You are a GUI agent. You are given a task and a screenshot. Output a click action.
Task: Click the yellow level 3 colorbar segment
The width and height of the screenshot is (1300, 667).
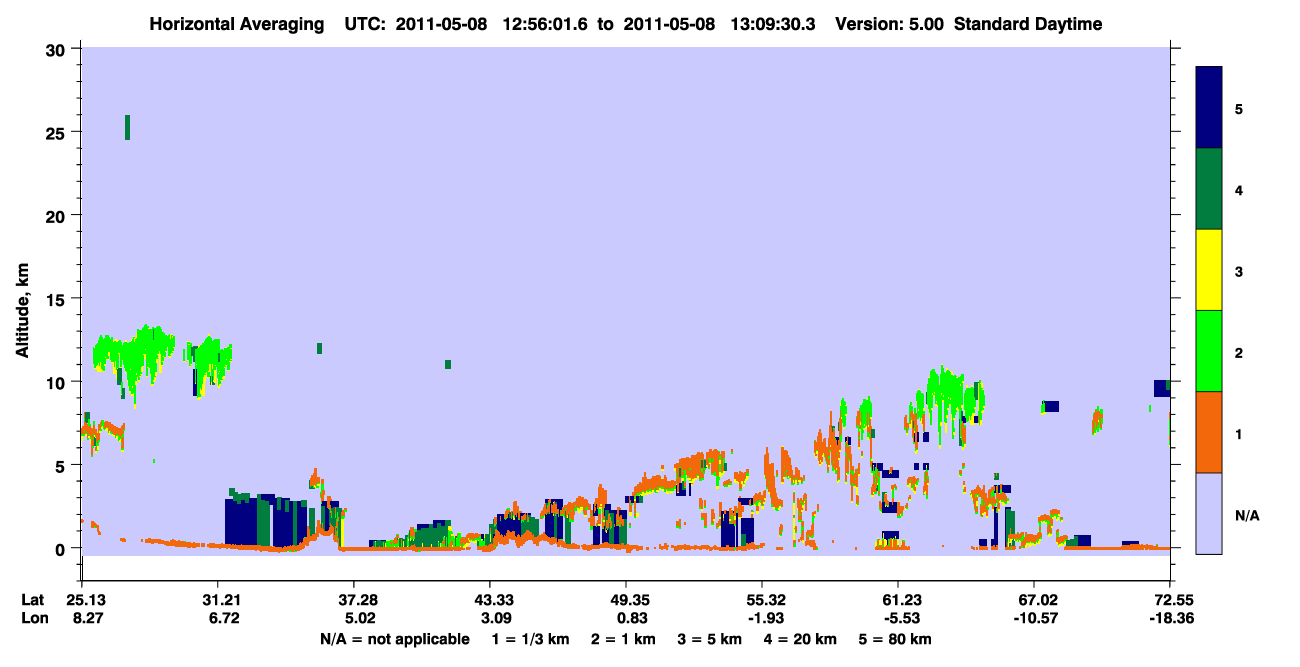click(1209, 270)
